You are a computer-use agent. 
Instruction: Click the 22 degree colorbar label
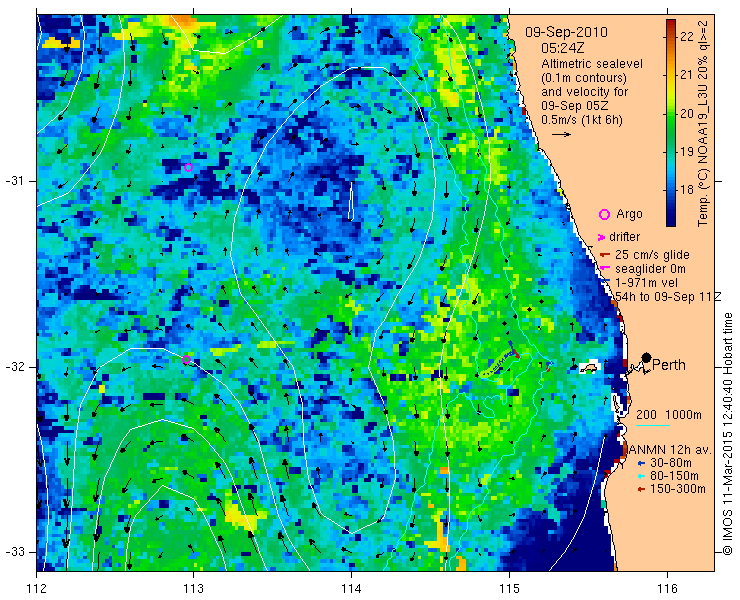[687, 36]
